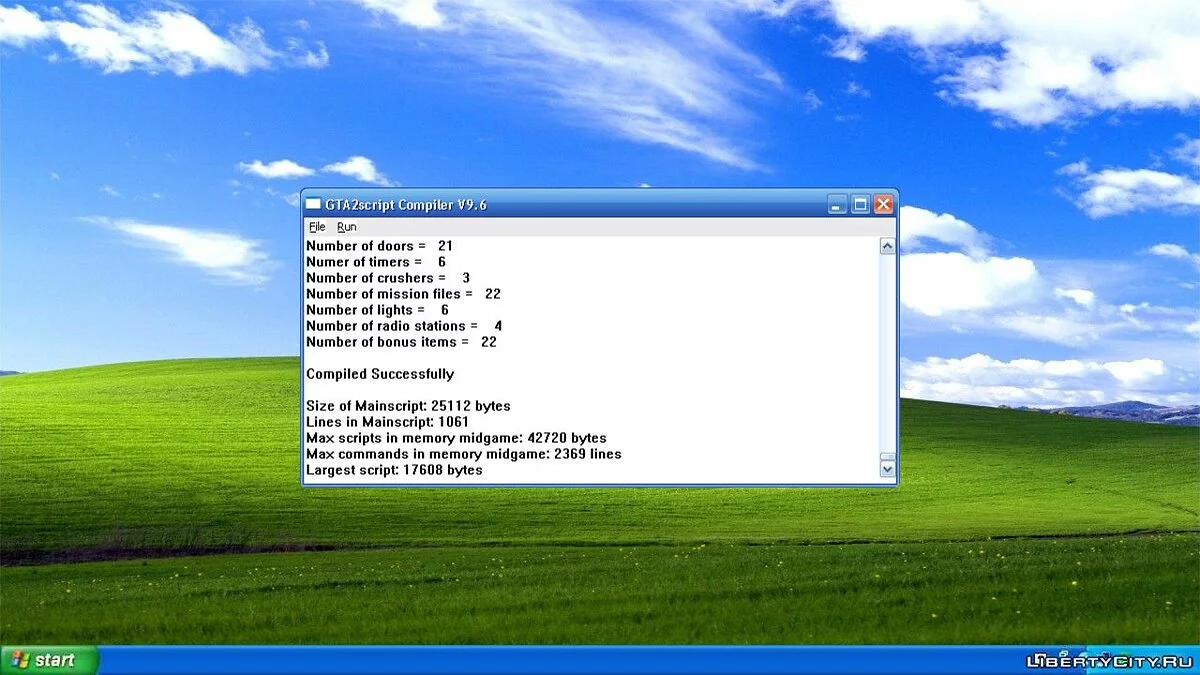Click the 'Size of Mainscript' output line

point(408,406)
